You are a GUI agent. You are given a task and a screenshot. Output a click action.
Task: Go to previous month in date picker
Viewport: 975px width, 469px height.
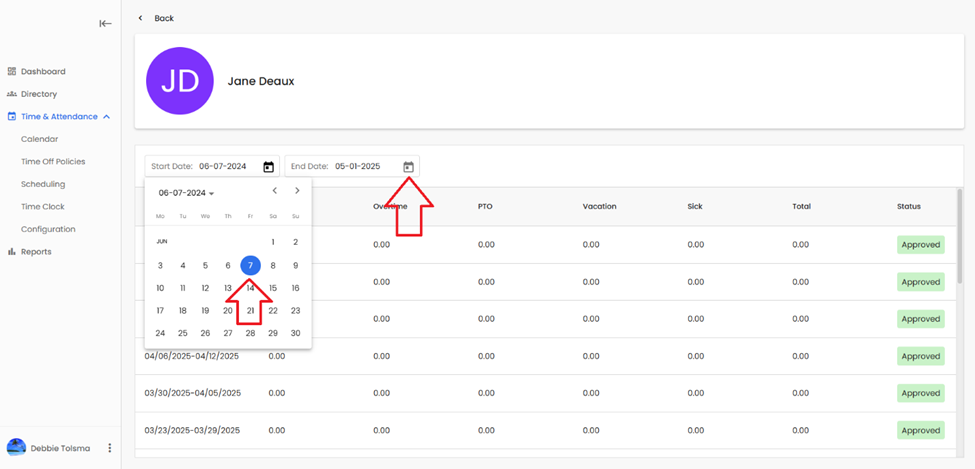[275, 191]
